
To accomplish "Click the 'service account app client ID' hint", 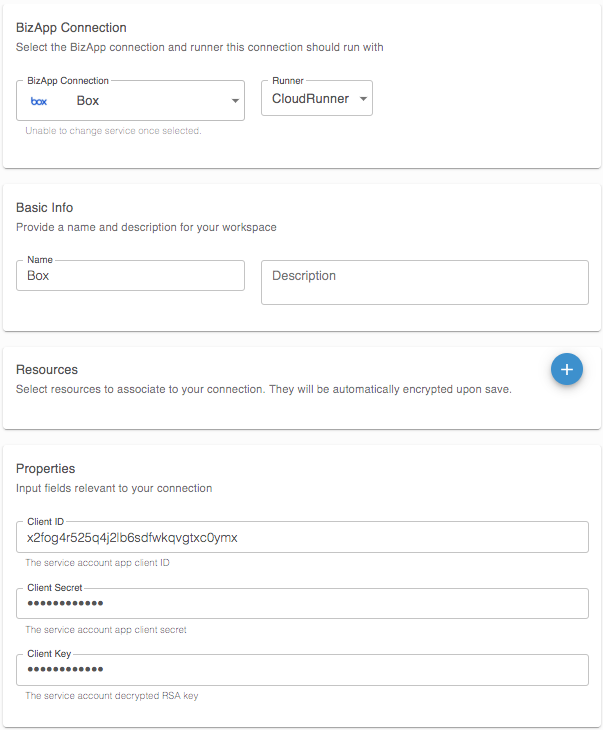I will [97, 563].
